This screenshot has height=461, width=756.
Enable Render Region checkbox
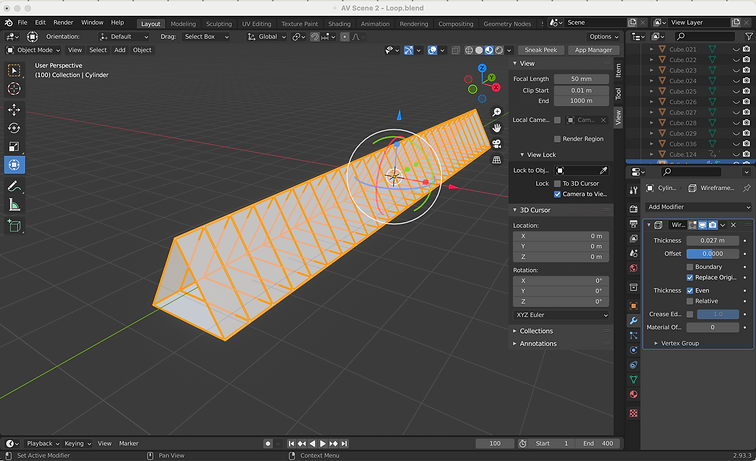(x=557, y=139)
